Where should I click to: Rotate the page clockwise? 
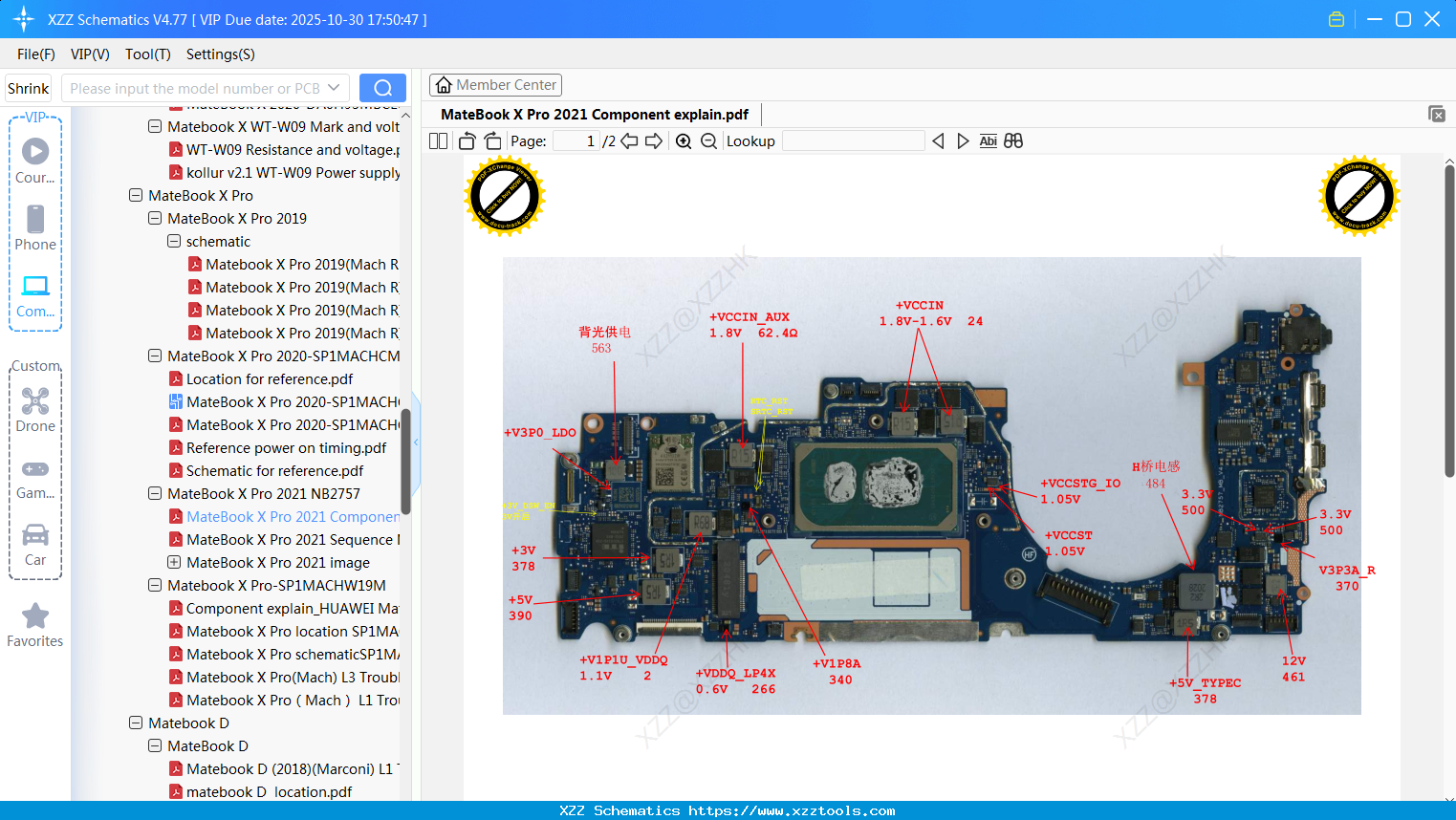pyautogui.click(x=492, y=141)
